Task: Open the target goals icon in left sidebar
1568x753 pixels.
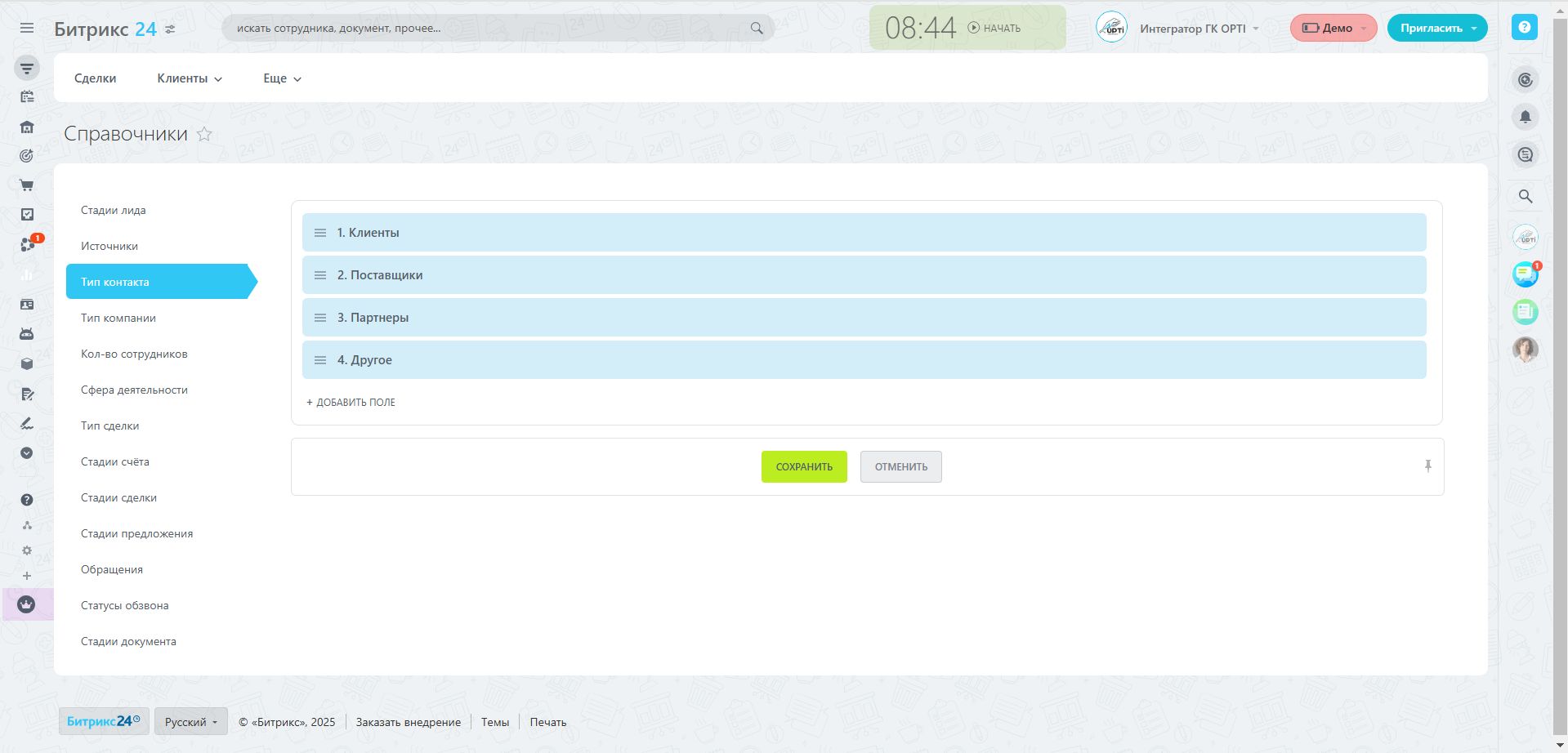Action: pos(27,155)
